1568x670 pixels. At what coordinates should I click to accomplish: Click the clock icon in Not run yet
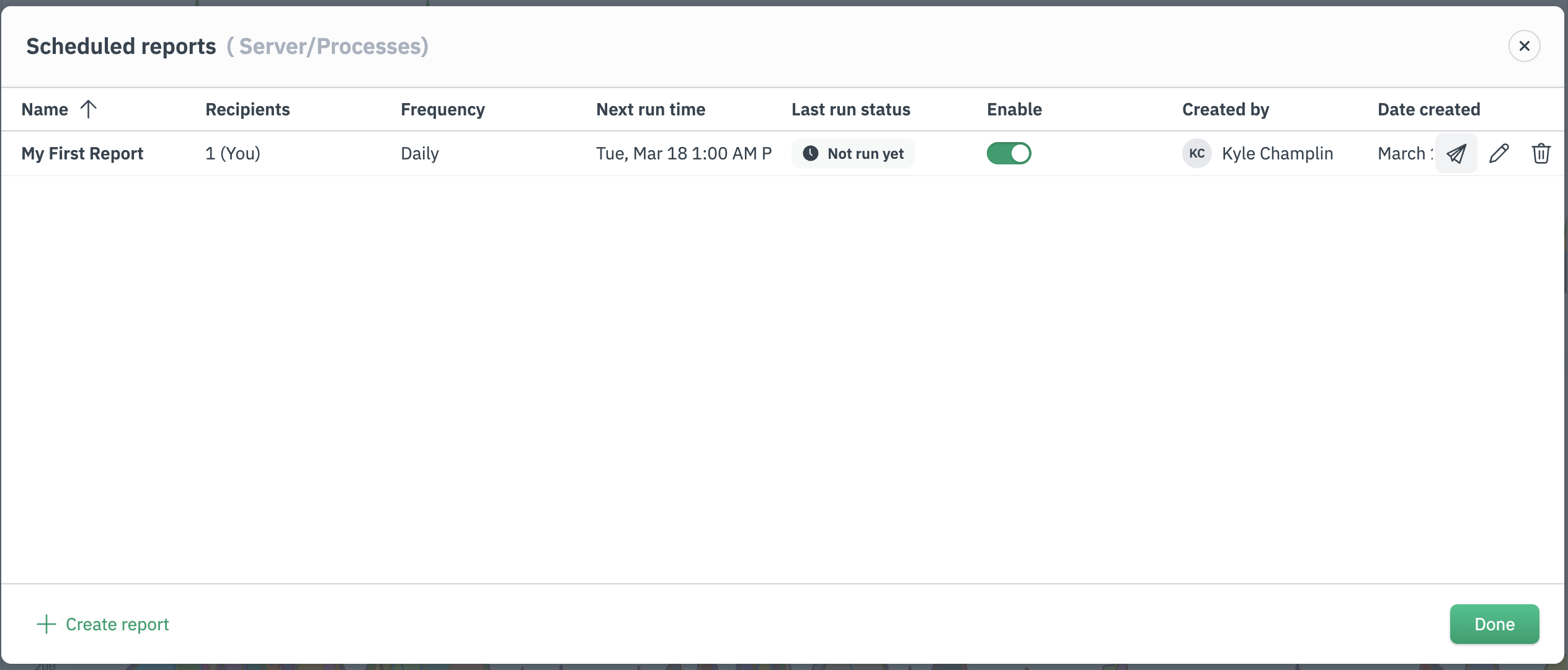click(810, 153)
